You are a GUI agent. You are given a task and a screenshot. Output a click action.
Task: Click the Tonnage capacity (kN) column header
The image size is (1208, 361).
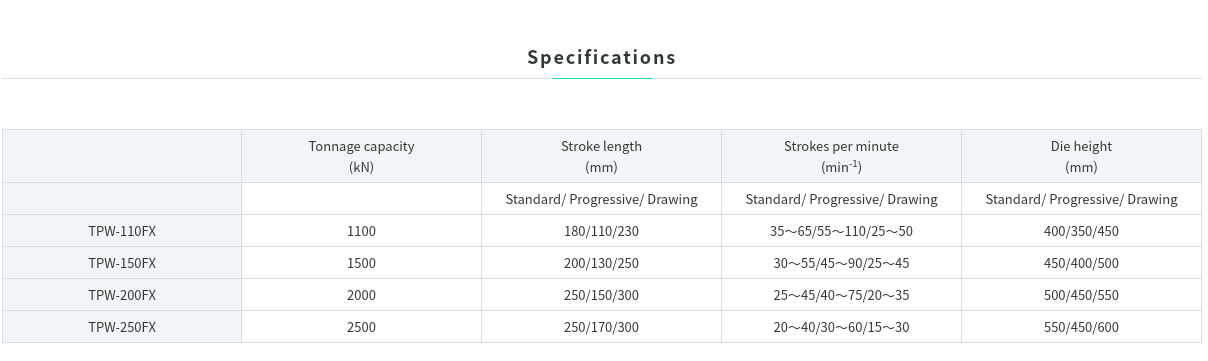(x=361, y=156)
